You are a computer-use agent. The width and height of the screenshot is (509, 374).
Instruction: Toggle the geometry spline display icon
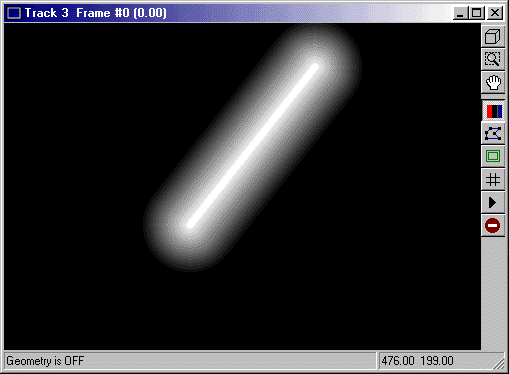point(493,134)
